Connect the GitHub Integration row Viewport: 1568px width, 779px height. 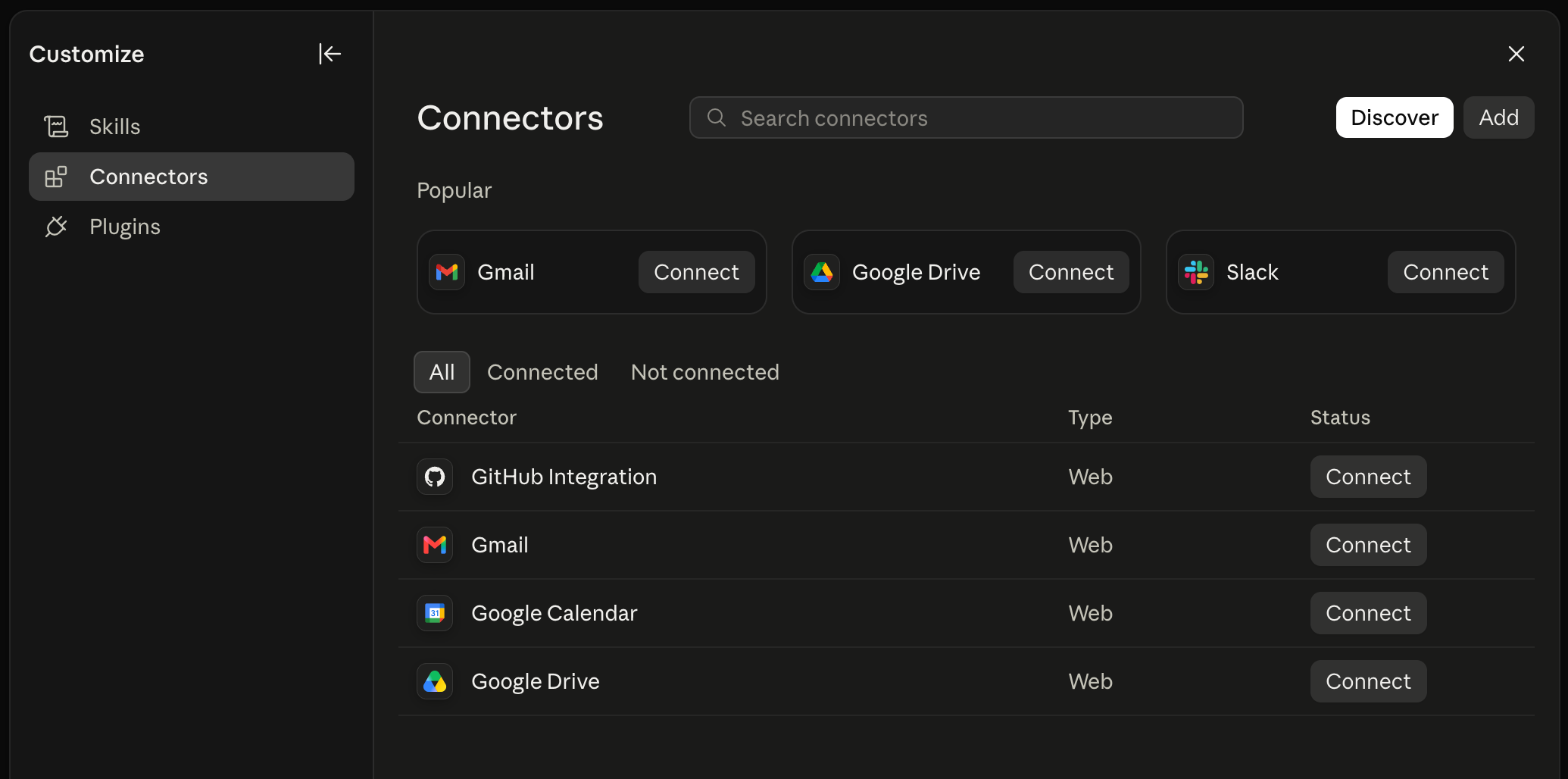coord(1368,477)
